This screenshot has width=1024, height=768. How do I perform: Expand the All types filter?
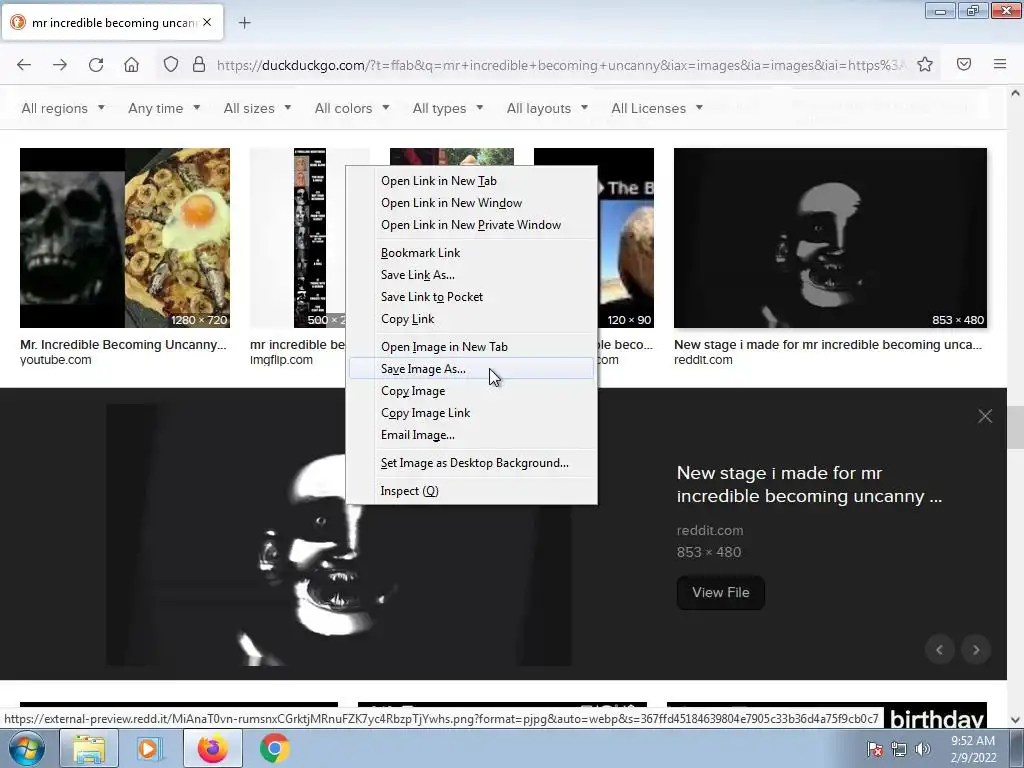(x=448, y=108)
